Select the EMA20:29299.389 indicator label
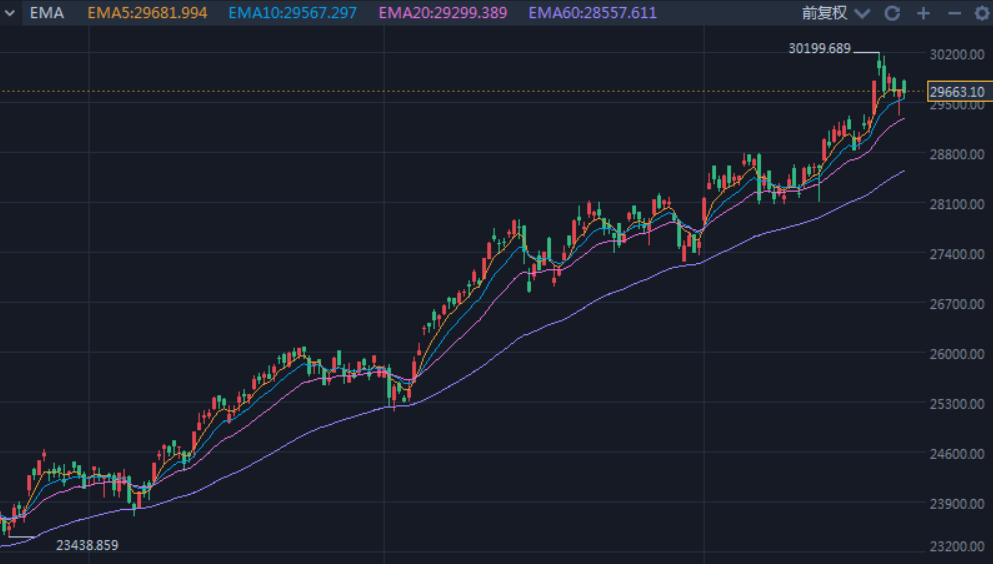This screenshot has width=993, height=564. [443, 13]
